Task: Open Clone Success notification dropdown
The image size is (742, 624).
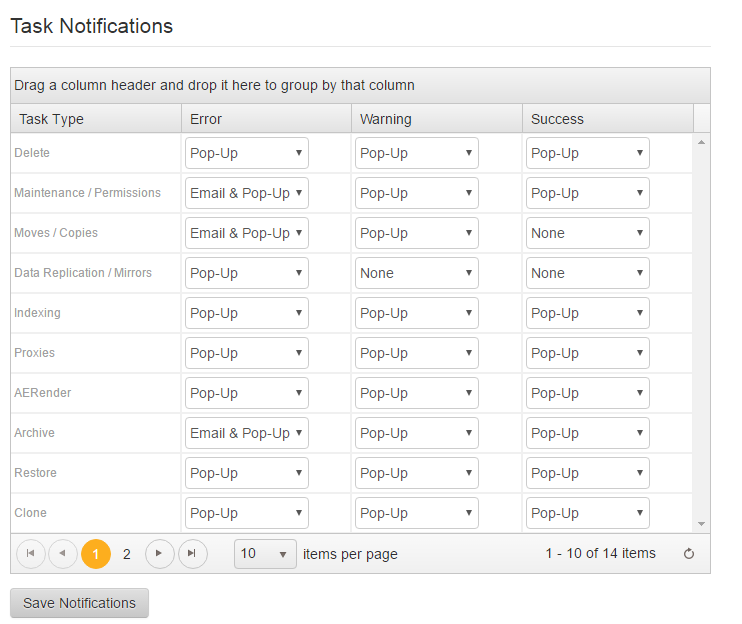Action: point(587,513)
